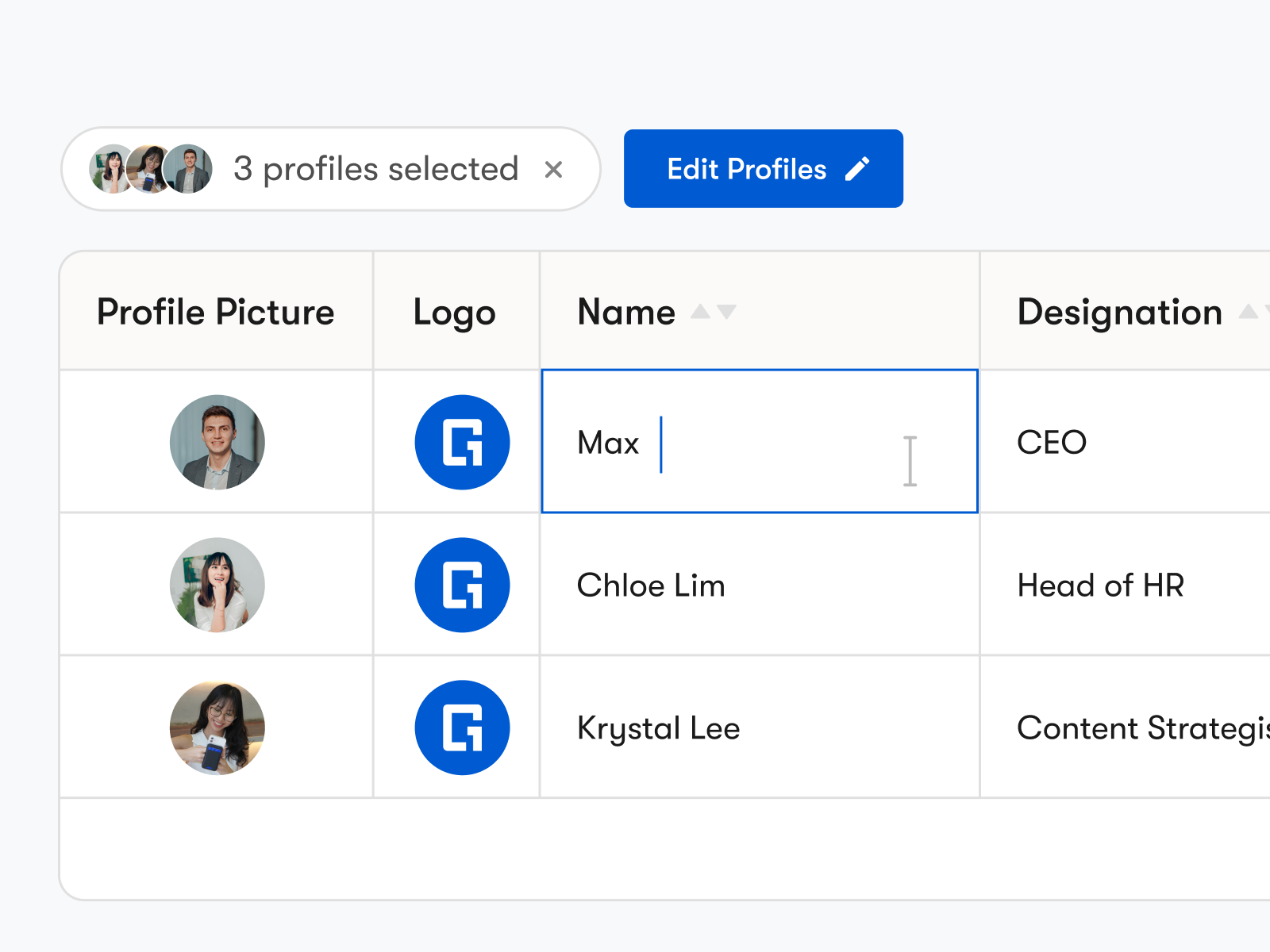Click the logo in Krystal Lee's row

point(462,727)
